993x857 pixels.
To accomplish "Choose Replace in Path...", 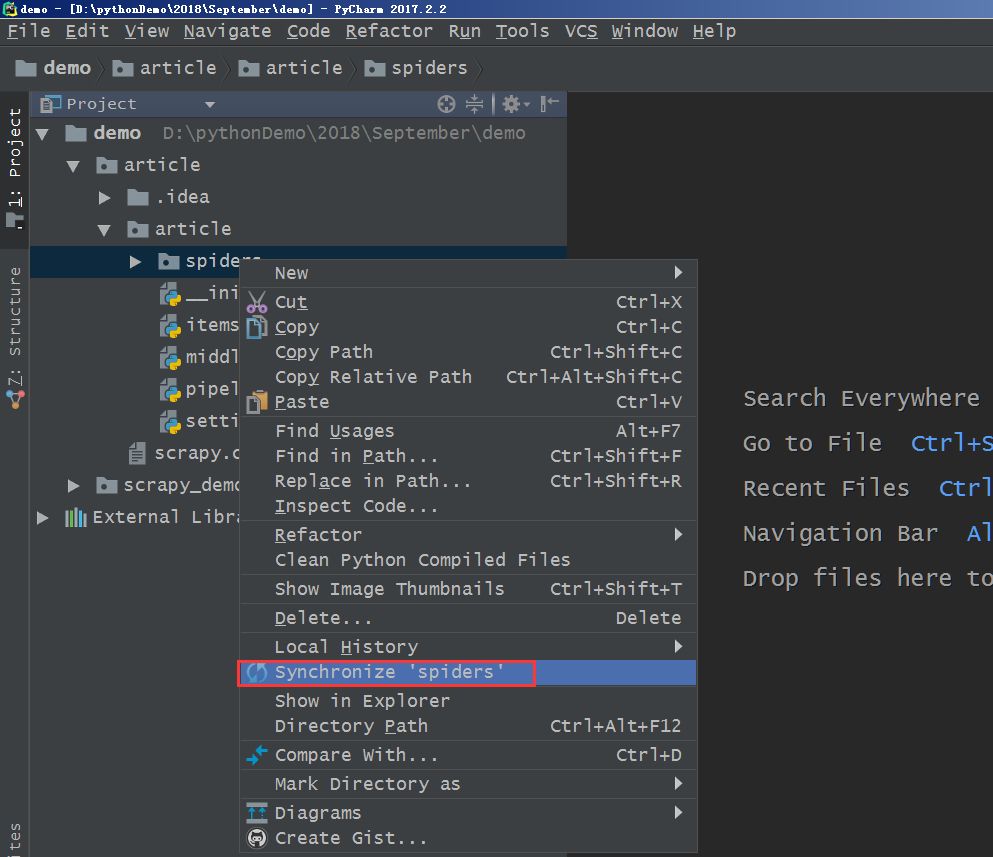I will click(x=468, y=481).
